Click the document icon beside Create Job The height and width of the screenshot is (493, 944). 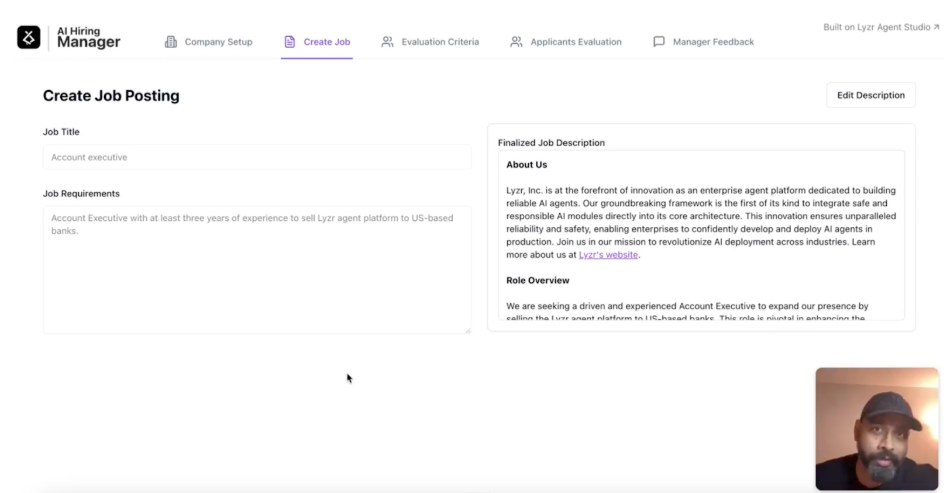(x=290, y=42)
